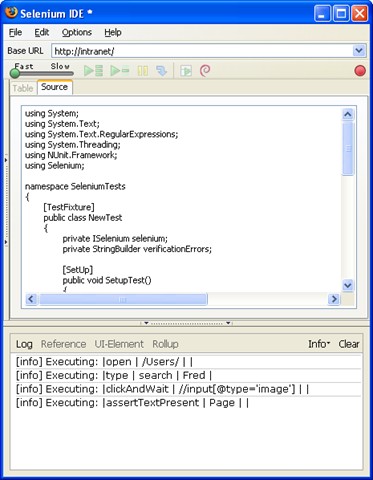
Task: Click the source scroll down arrow
Action: tap(348, 285)
